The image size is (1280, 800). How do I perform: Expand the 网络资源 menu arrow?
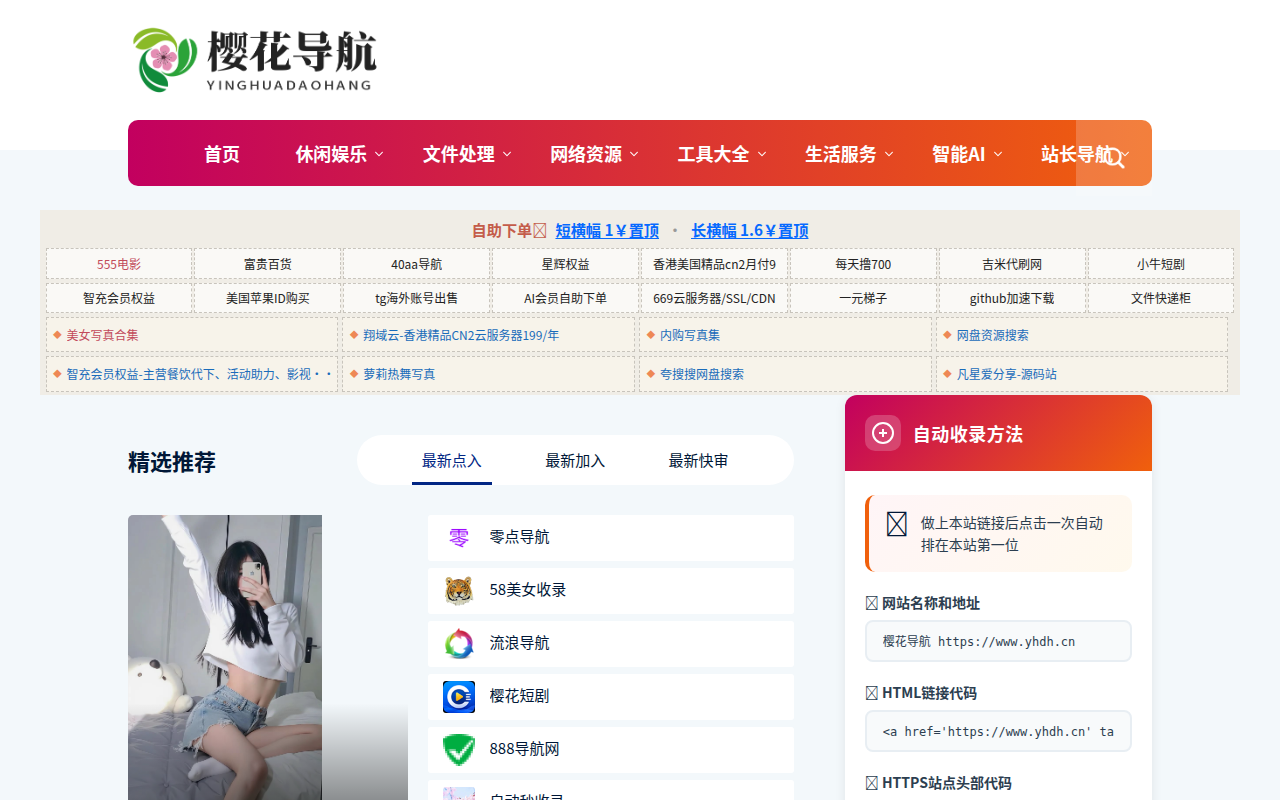tap(634, 154)
